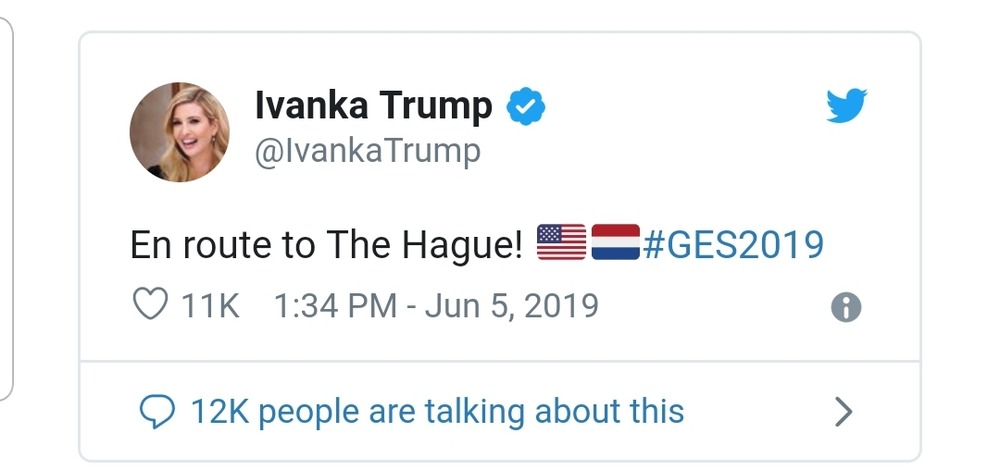Viewport: 1000px width, 470px height.
Task: Open the @IvankaTrump handle link
Action: (x=368, y=151)
